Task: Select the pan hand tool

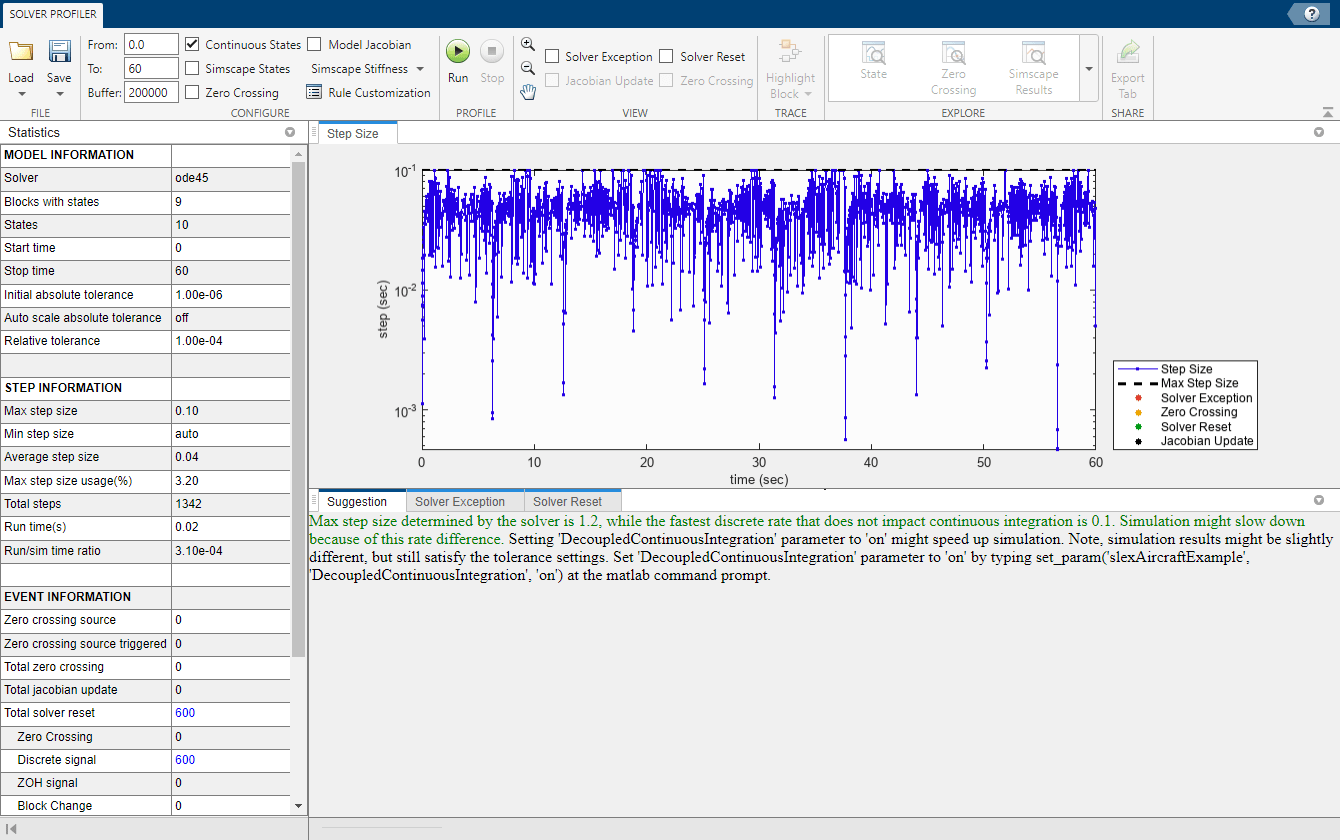Action: [528, 92]
